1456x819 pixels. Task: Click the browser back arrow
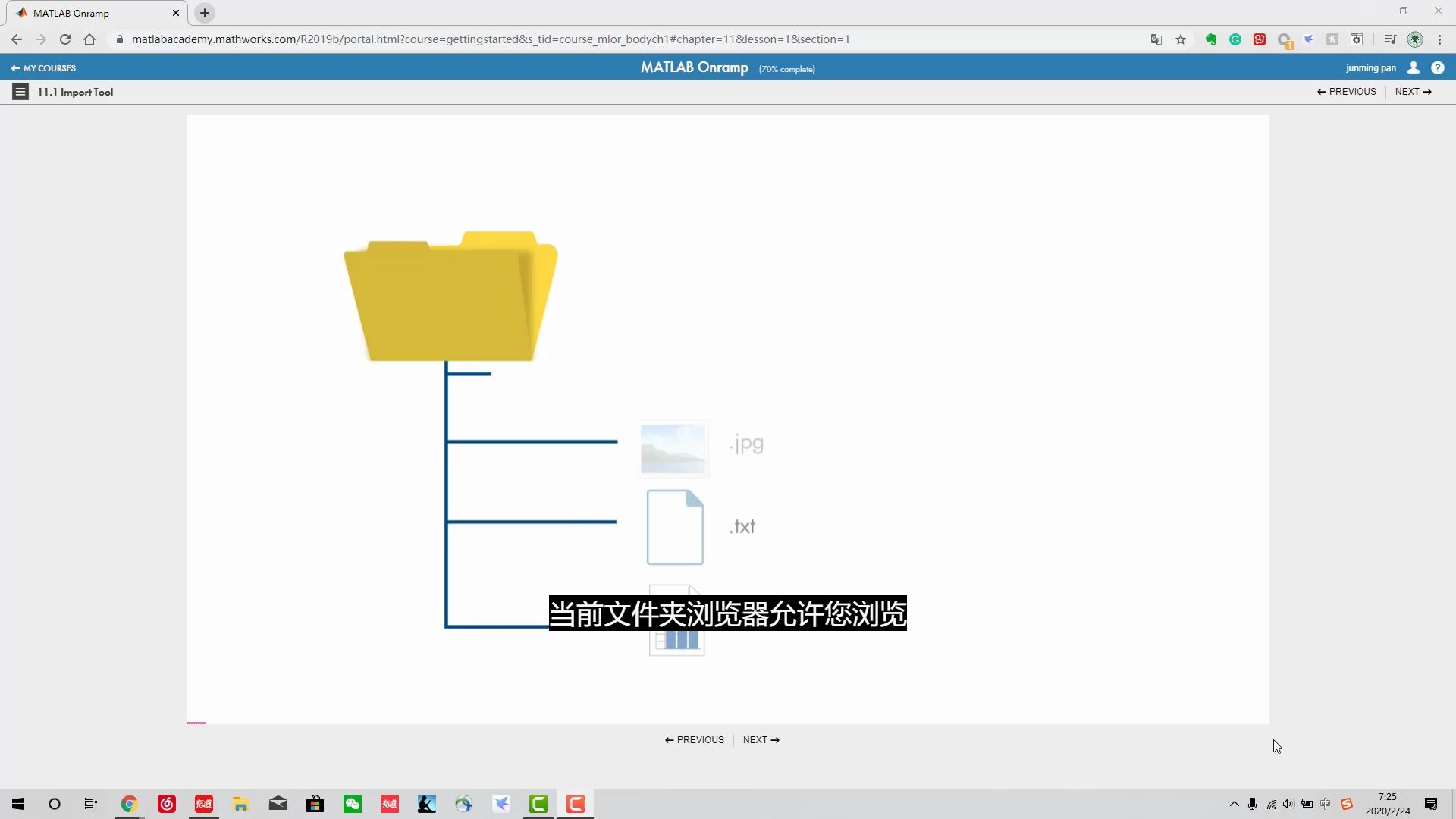[17, 39]
